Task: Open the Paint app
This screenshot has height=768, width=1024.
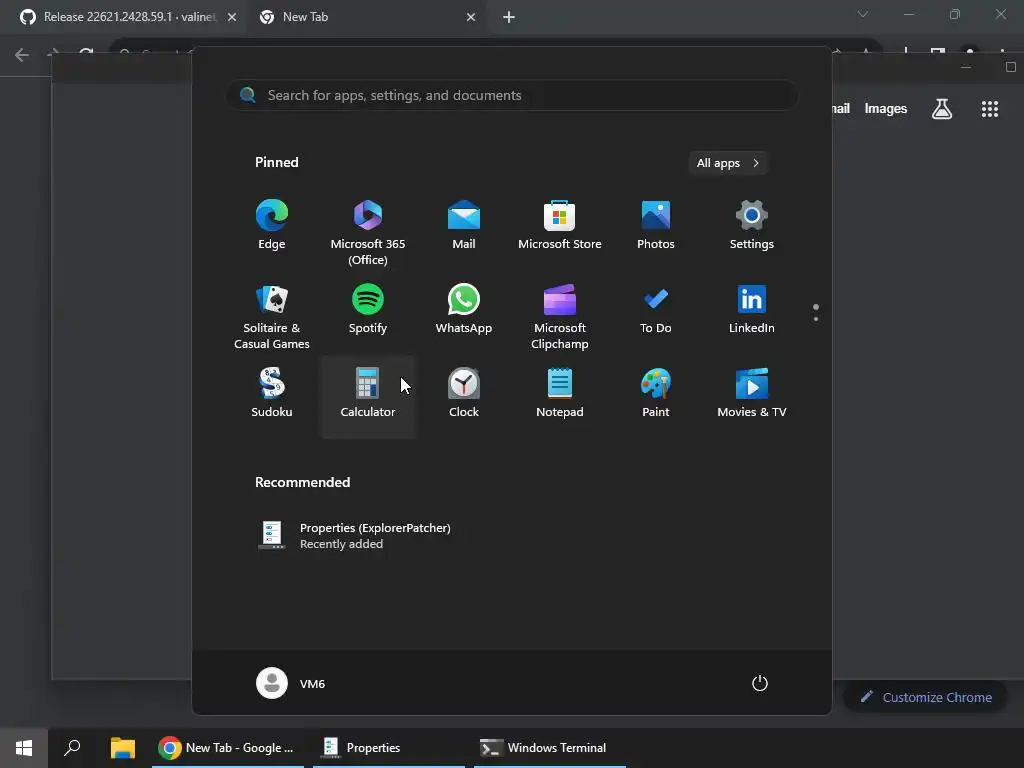Action: 656,393
